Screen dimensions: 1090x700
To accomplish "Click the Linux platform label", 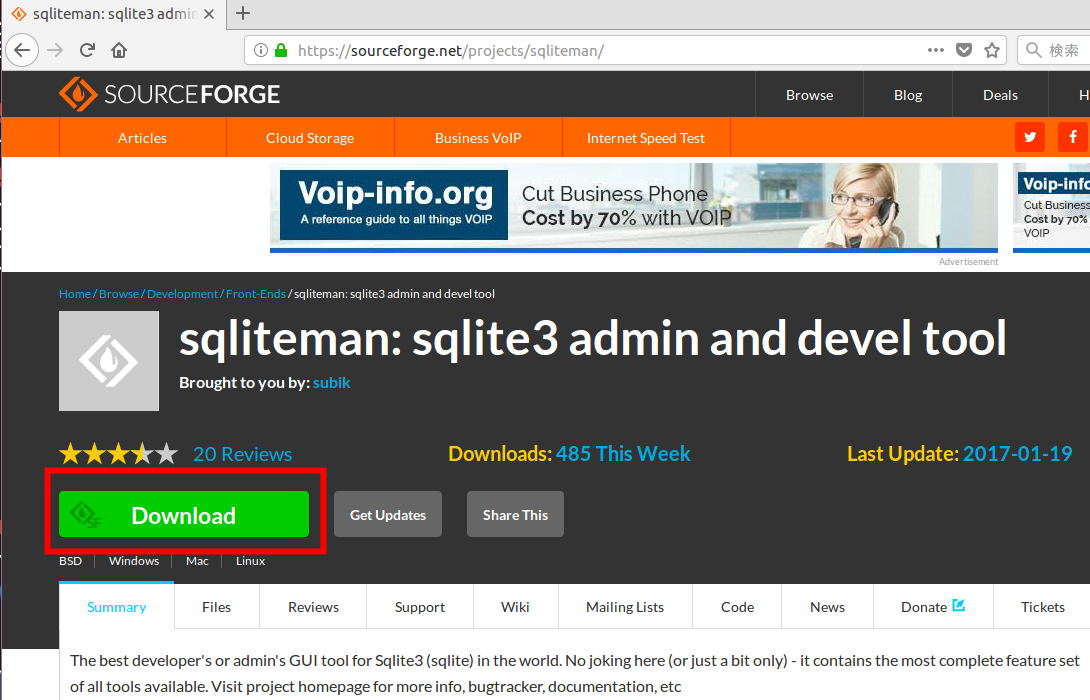I will (x=250, y=561).
